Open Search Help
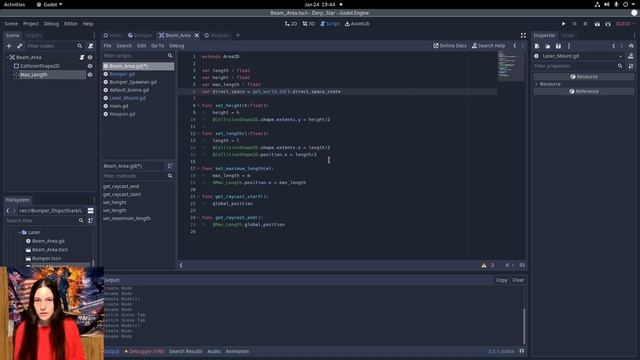 click(x=489, y=46)
